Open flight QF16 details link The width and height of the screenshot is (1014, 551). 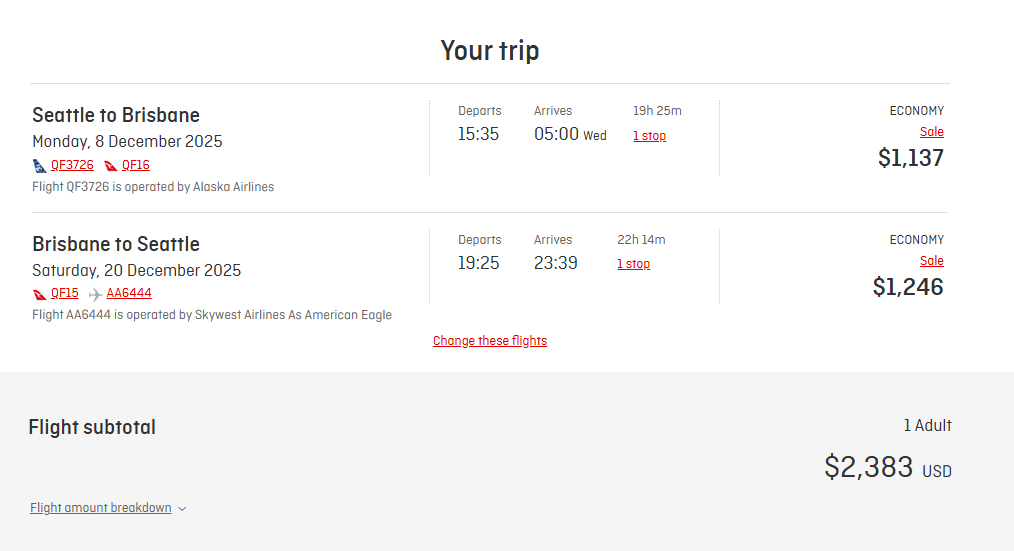tap(136, 165)
